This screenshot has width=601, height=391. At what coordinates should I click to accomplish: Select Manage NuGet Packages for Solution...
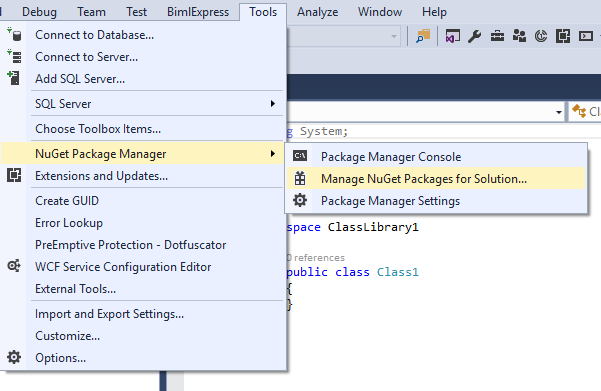coord(436,178)
